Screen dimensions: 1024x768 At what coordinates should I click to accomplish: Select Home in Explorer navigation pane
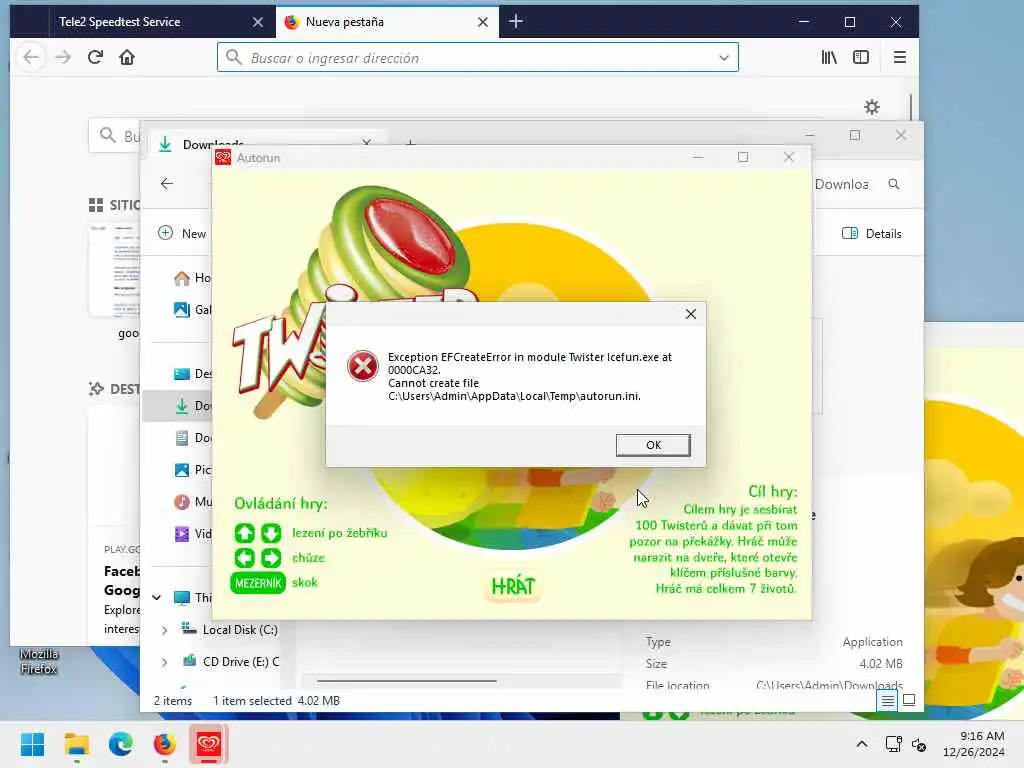click(193, 278)
